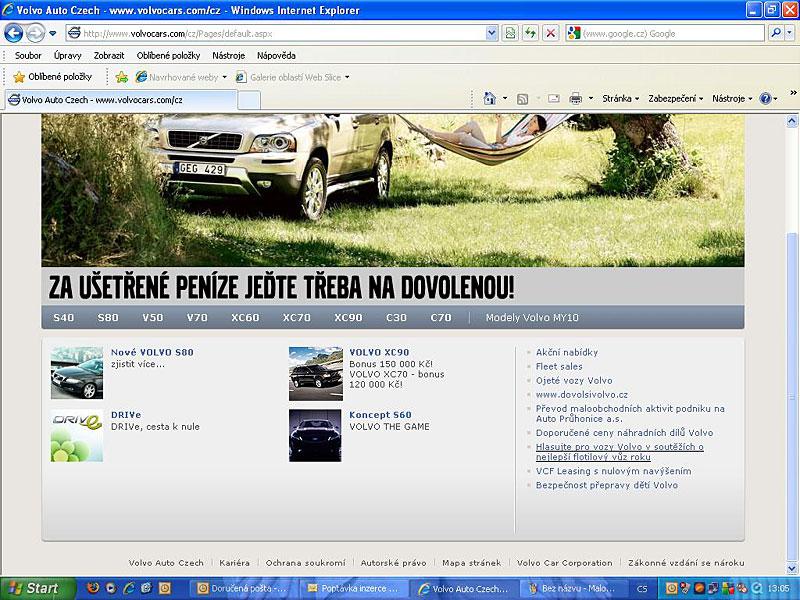Select the XC90 model in navigation bar

348,317
